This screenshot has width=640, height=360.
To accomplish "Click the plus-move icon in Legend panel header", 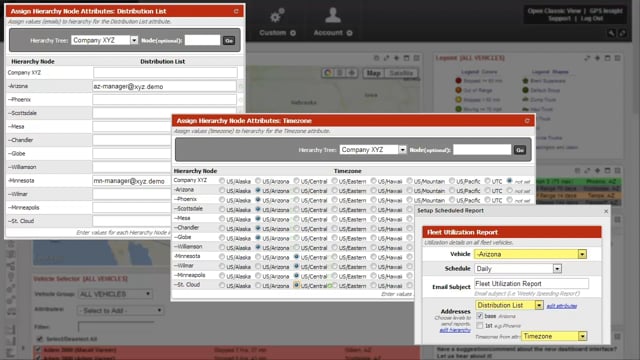I will click(x=597, y=58).
